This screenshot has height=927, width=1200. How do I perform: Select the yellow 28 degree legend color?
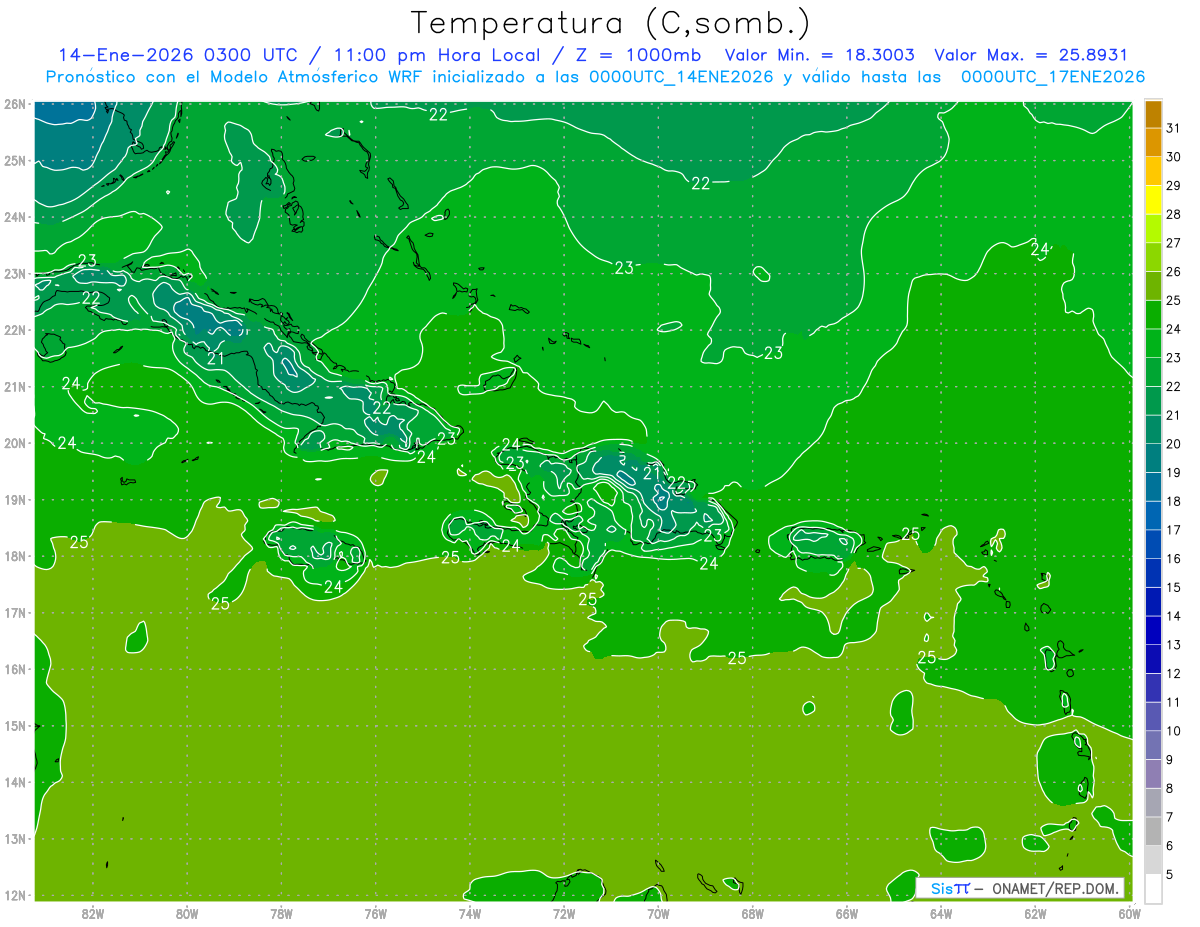tap(1153, 200)
